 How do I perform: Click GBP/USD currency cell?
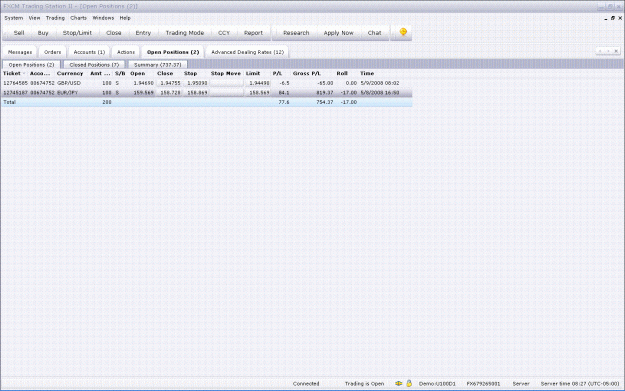(x=69, y=83)
